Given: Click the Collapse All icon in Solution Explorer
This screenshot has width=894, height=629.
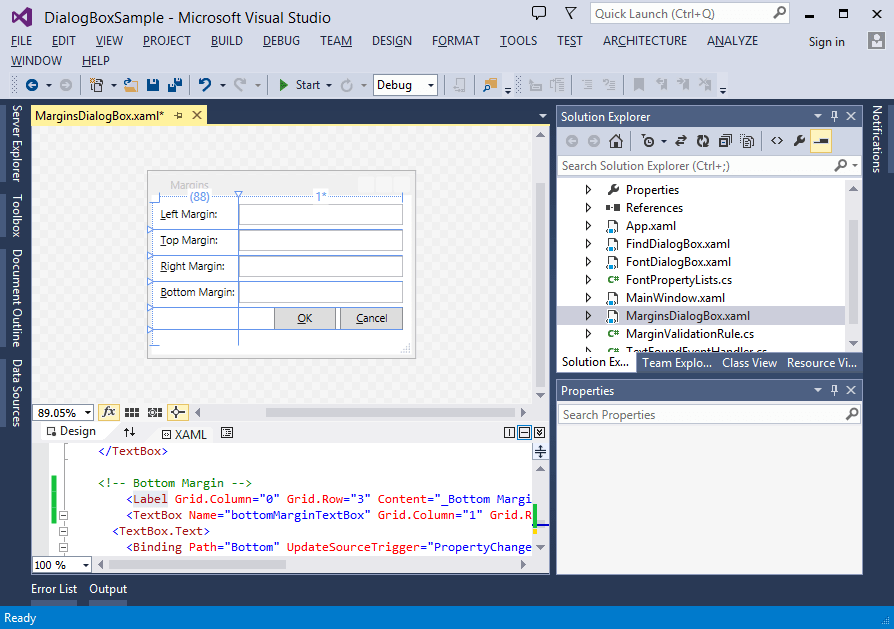Looking at the screenshot, I should (x=726, y=140).
